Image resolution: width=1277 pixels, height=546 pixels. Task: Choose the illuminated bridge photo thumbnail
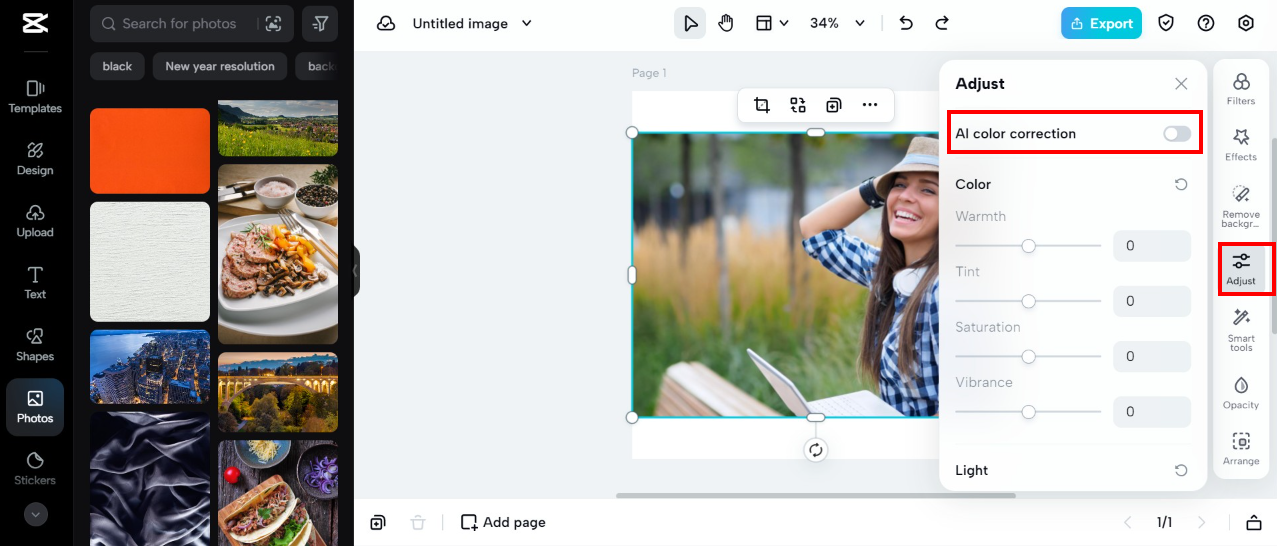[x=278, y=392]
